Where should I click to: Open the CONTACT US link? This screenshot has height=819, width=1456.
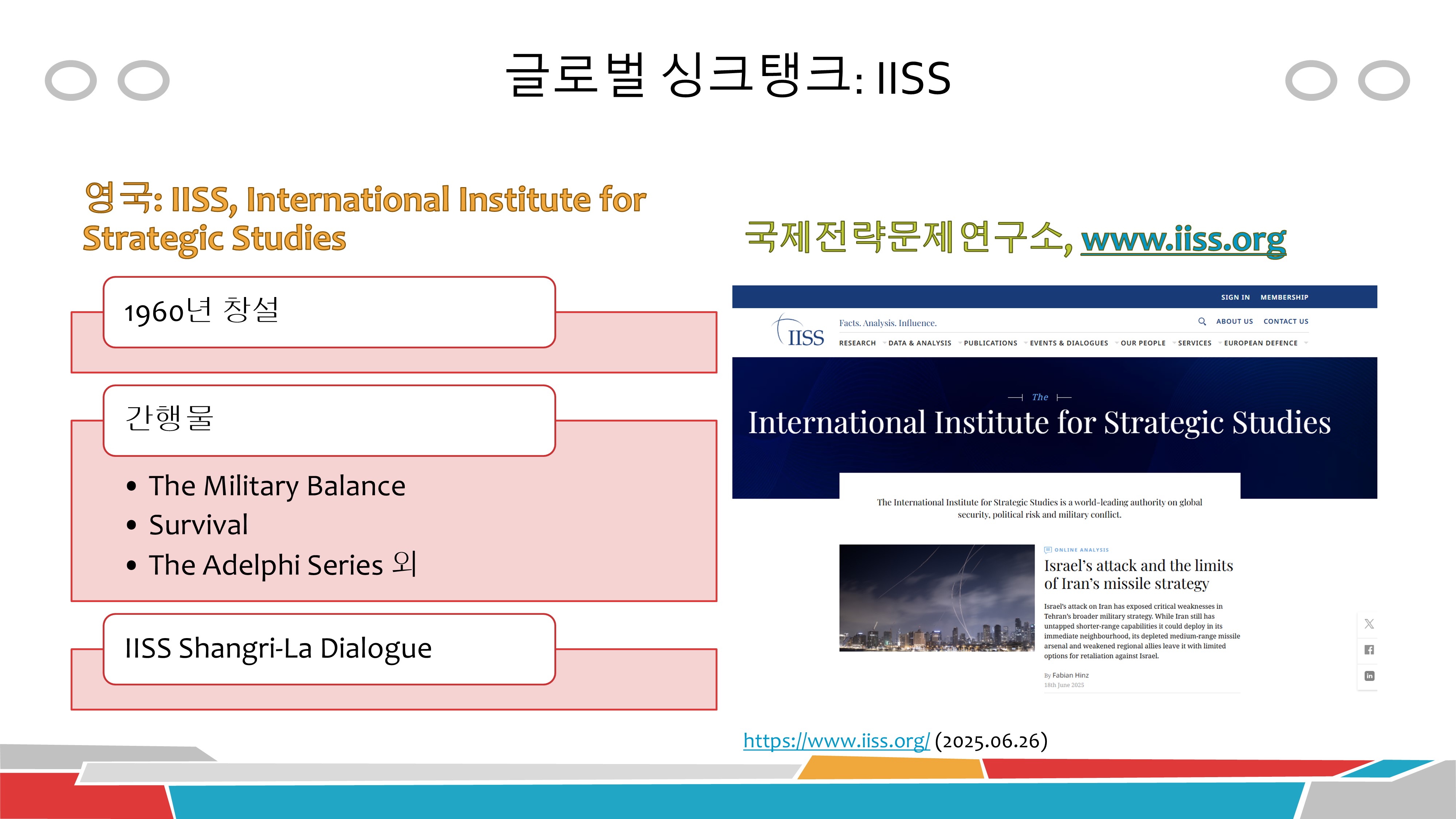pyautogui.click(x=1286, y=321)
